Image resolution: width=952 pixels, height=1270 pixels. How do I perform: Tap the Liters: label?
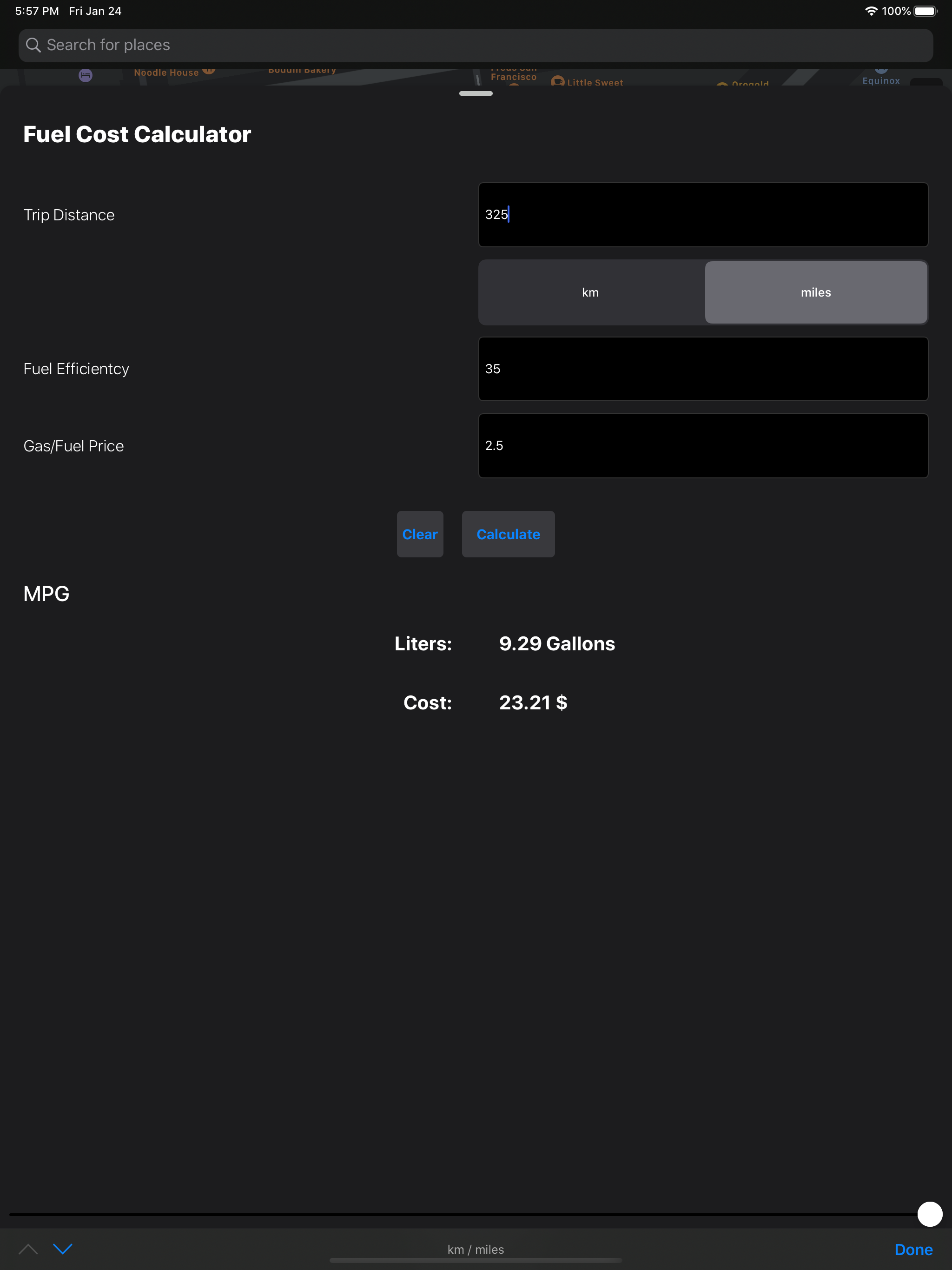pos(423,644)
